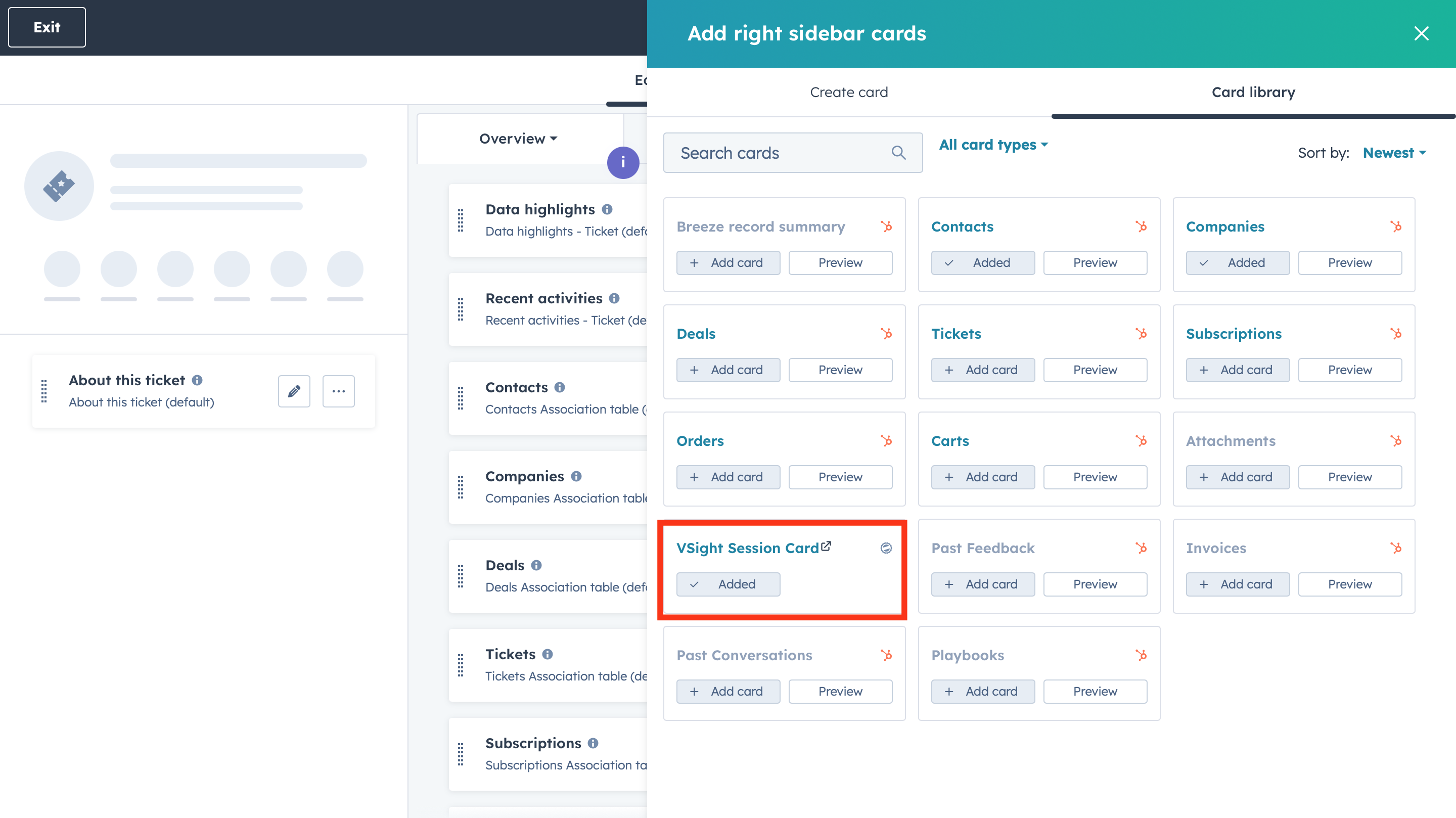
Task: Click the info icon beside Deals in middle column
Action: click(x=536, y=565)
